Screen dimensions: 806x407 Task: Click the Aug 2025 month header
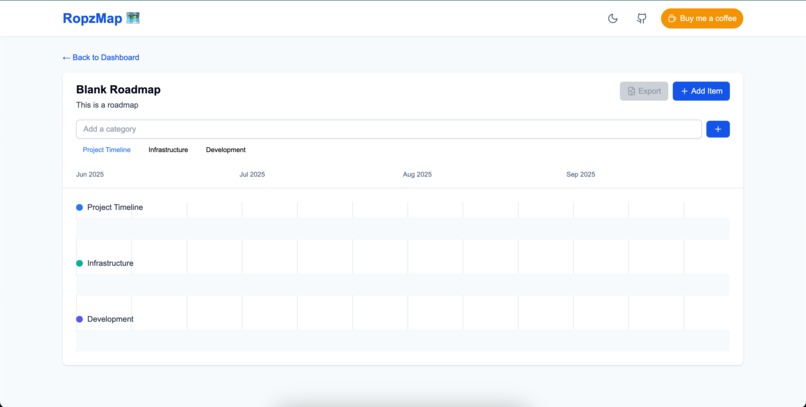point(417,175)
